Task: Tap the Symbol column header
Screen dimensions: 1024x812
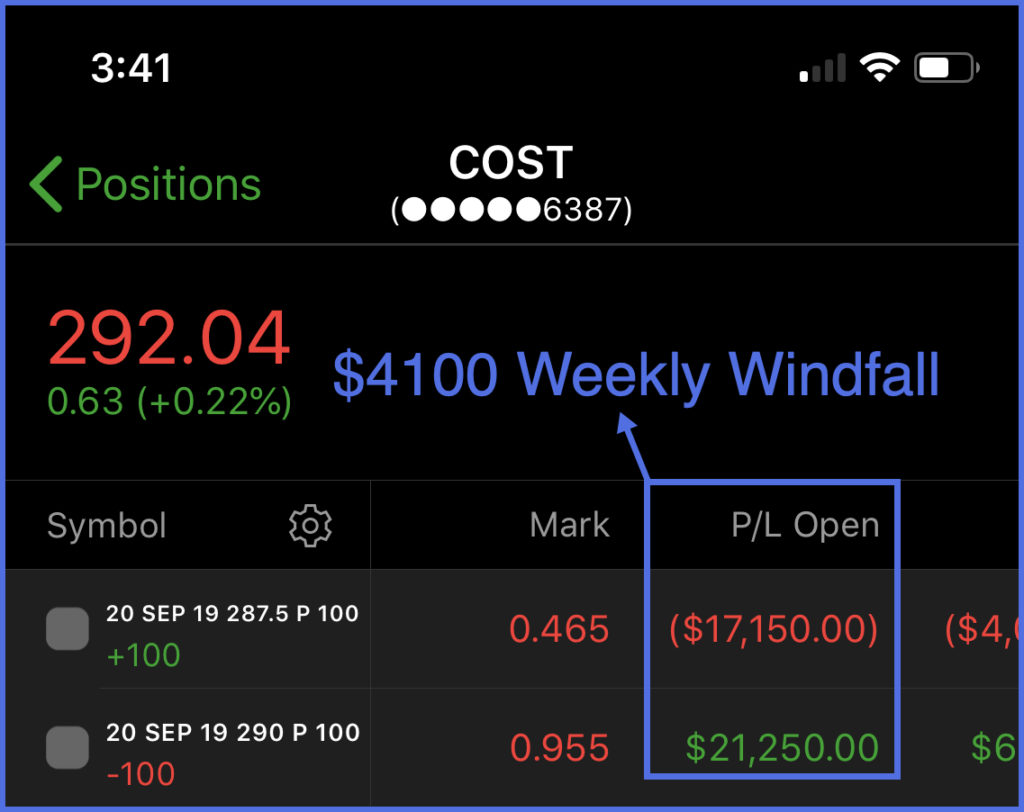Action: pos(107,525)
